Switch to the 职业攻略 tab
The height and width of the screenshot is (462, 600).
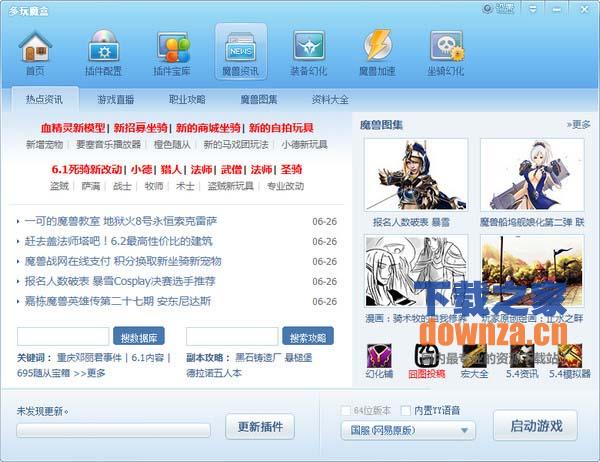(187, 100)
